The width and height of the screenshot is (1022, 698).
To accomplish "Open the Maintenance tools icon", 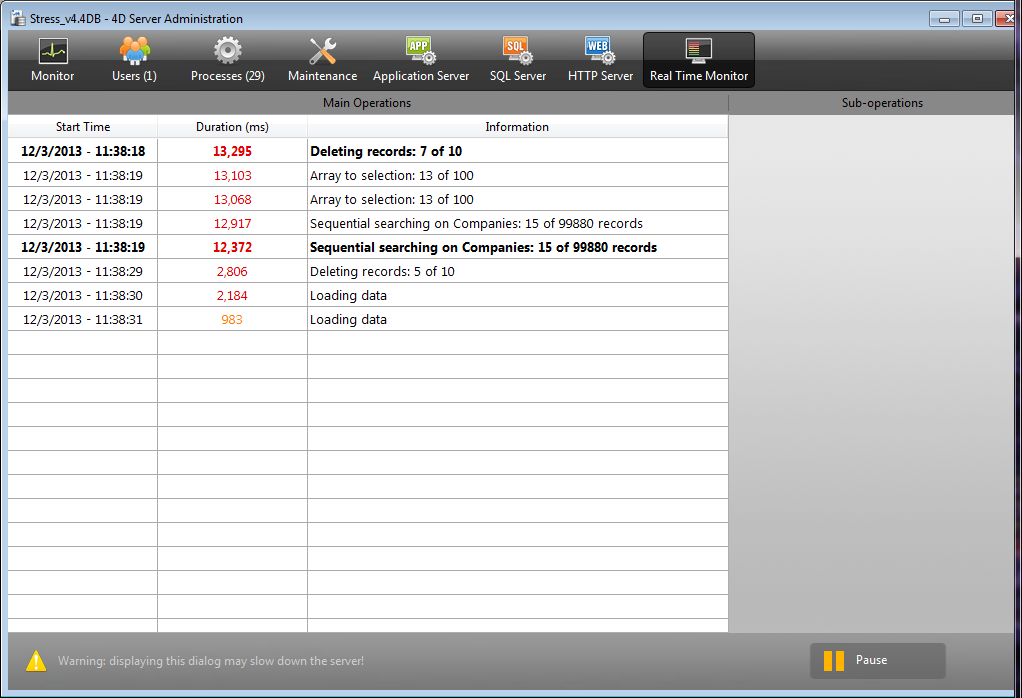I will pyautogui.click(x=322, y=51).
